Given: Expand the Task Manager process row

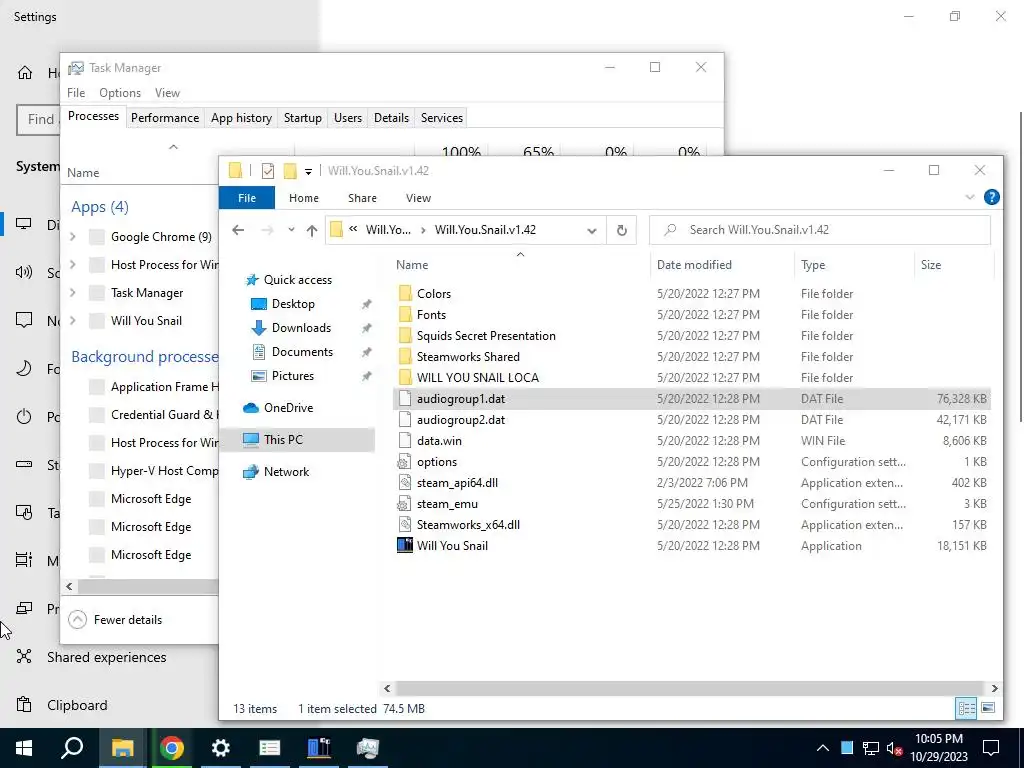Looking at the screenshot, I should coord(73,293).
